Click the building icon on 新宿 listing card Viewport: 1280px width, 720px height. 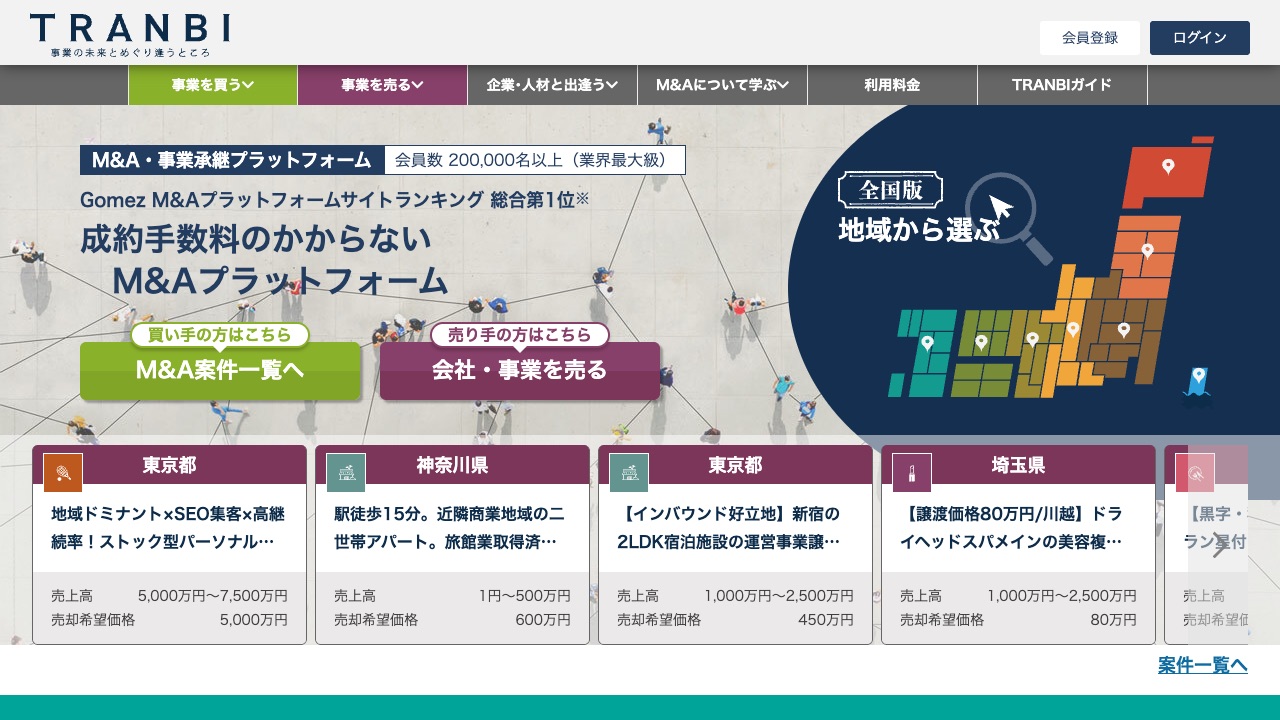coord(629,473)
